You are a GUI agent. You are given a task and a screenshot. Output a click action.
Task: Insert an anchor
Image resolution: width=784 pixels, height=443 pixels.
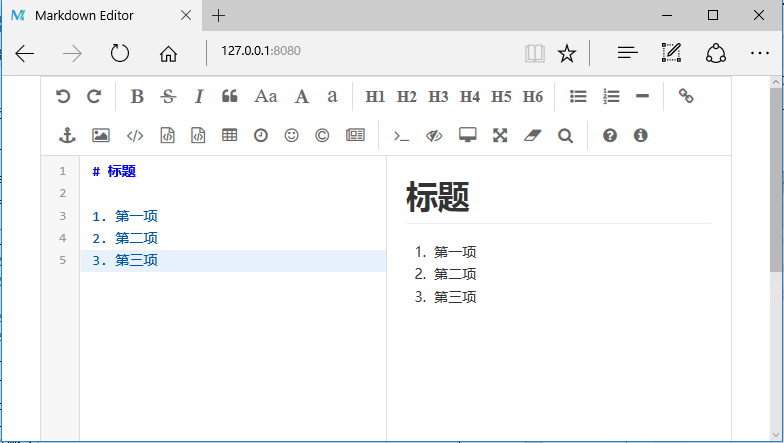68,135
